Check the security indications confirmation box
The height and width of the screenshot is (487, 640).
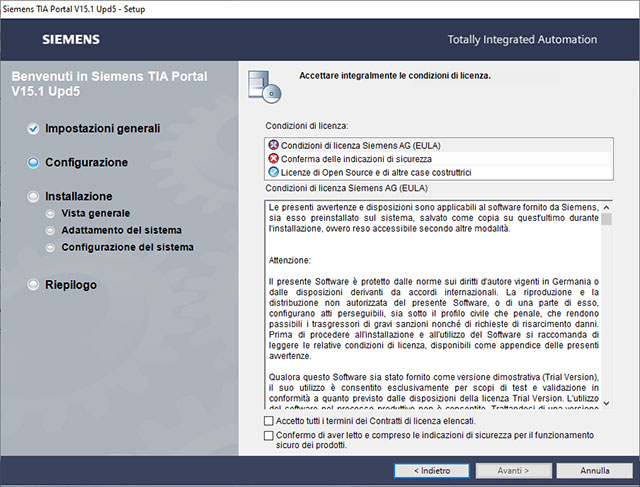(x=268, y=436)
